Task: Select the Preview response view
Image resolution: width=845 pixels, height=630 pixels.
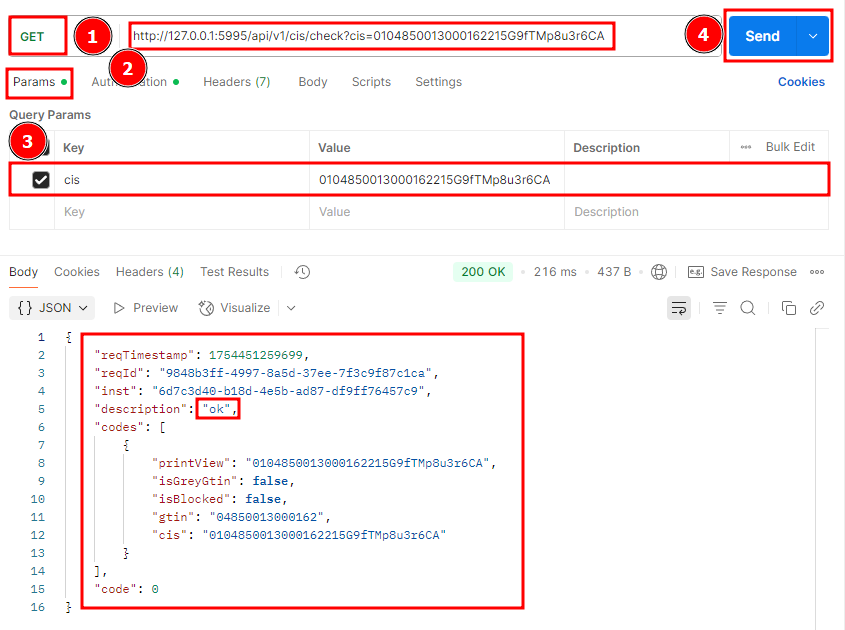Action: point(146,308)
